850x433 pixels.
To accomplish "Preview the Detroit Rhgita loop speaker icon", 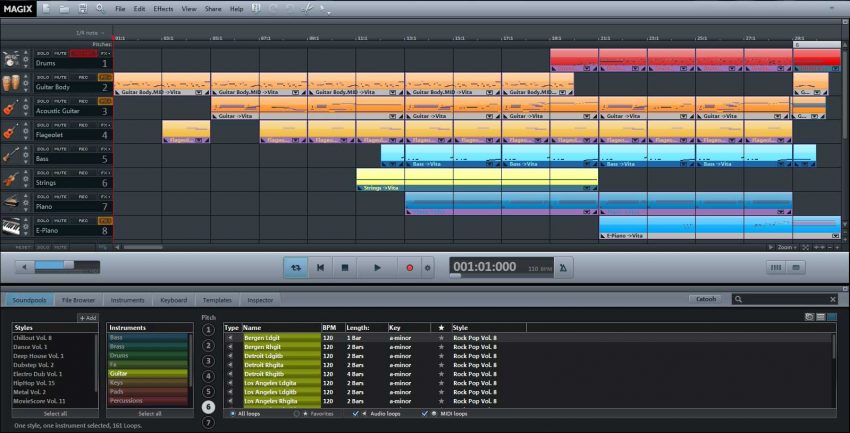I will pos(230,365).
